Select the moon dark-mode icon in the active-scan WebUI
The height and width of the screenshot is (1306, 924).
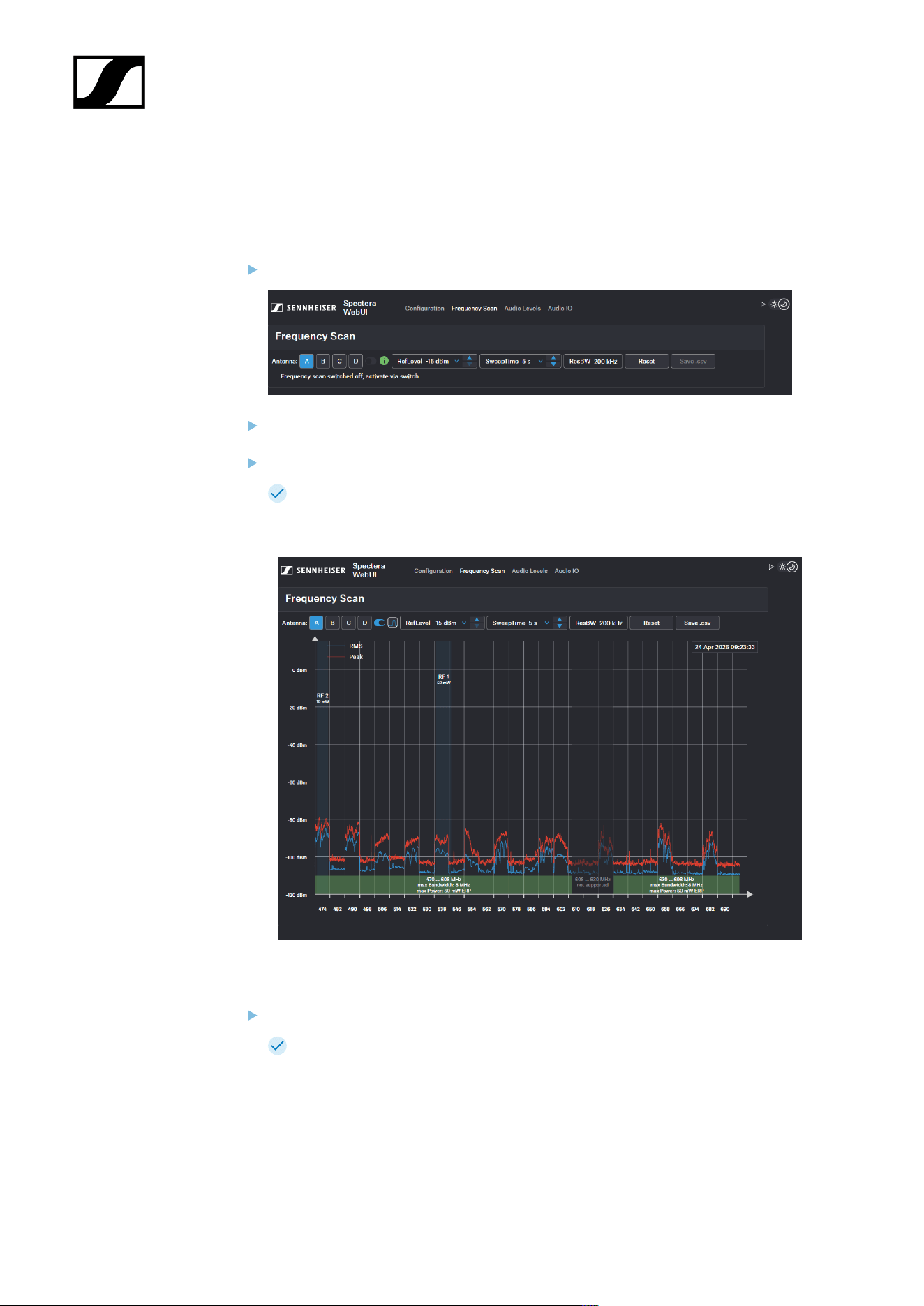pyautogui.click(x=792, y=567)
